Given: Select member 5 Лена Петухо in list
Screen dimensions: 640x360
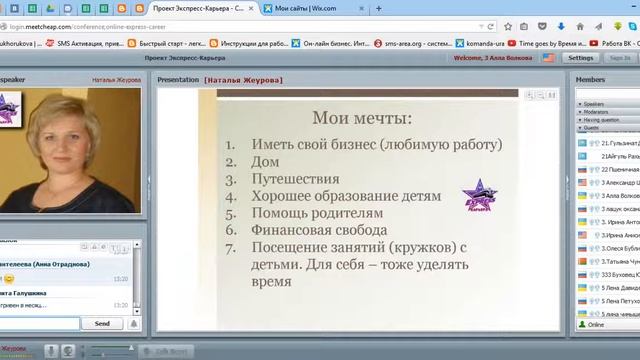Looking at the screenshot, I should [x=608, y=301].
